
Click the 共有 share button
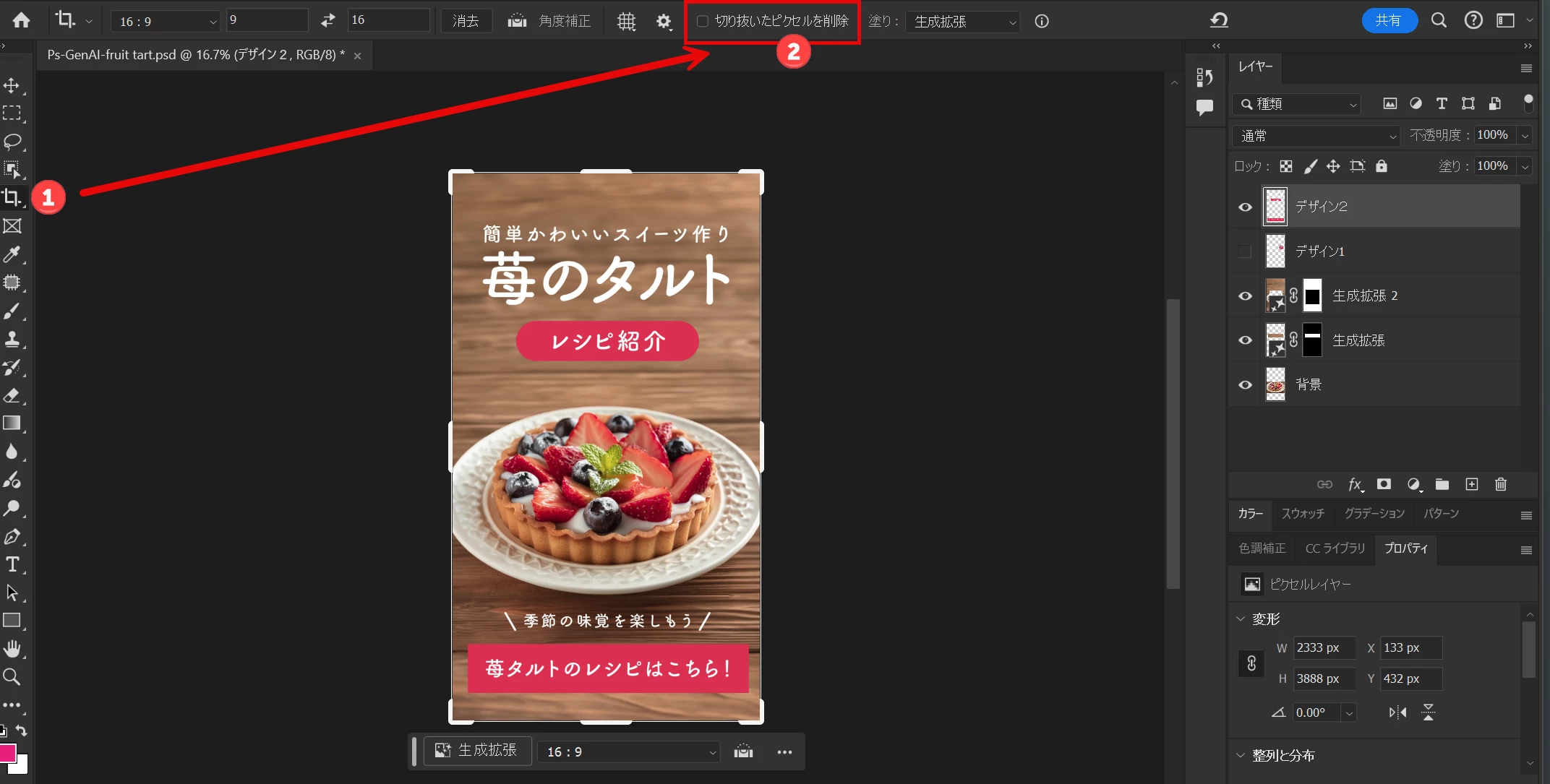(x=1388, y=20)
